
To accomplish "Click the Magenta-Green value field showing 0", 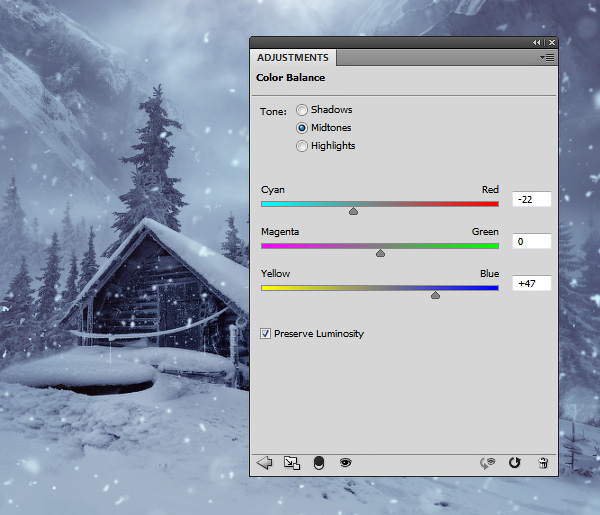I will 532,241.
